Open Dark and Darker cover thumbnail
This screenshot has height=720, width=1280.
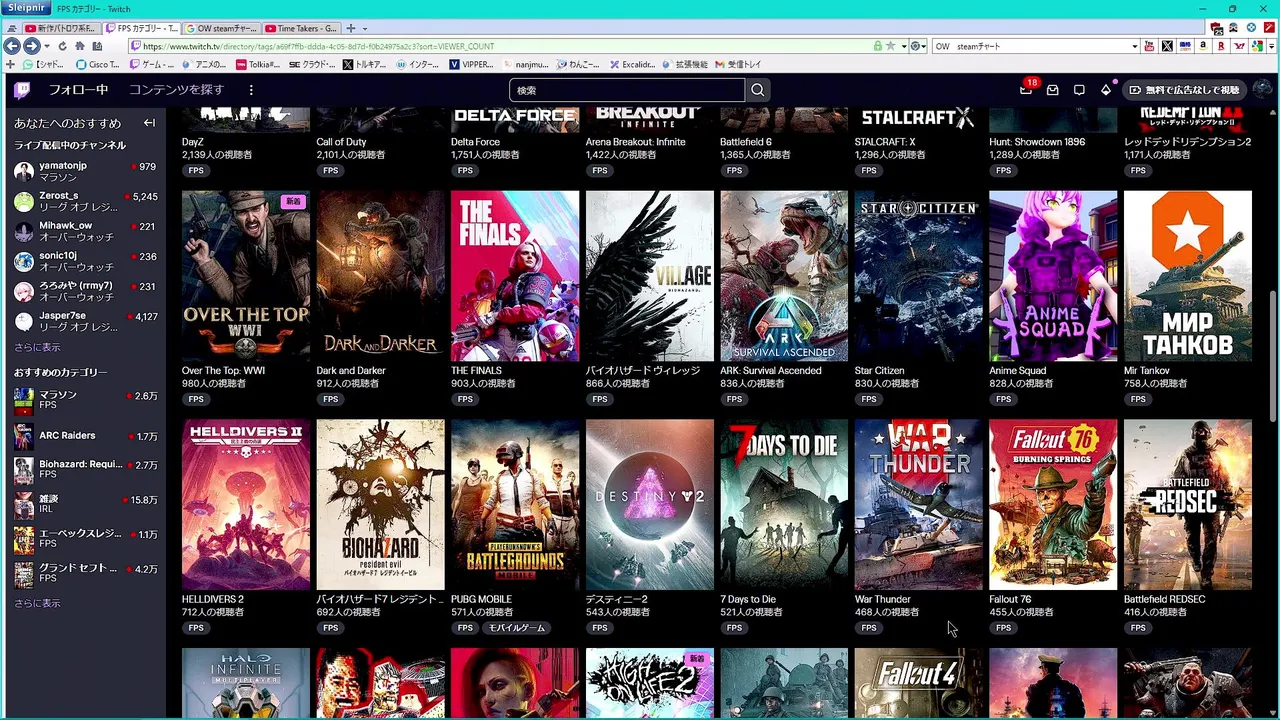[381, 276]
